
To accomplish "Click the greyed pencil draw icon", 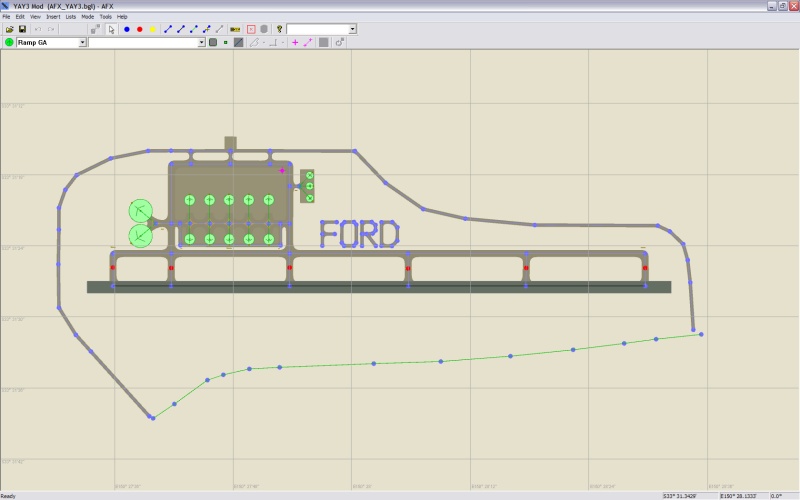I will [254, 42].
